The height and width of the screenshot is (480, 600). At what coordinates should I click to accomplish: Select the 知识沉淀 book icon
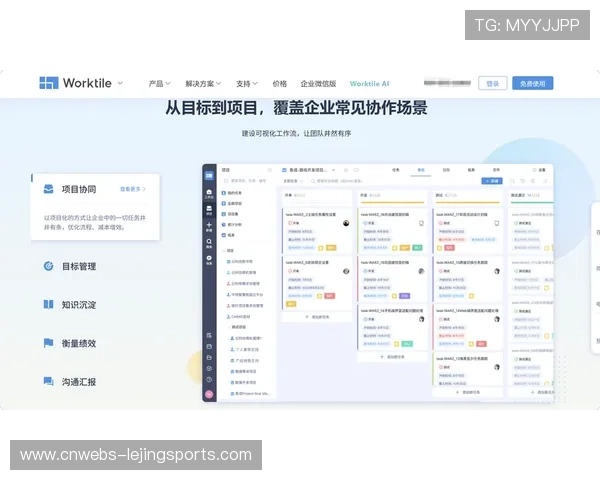pos(49,304)
